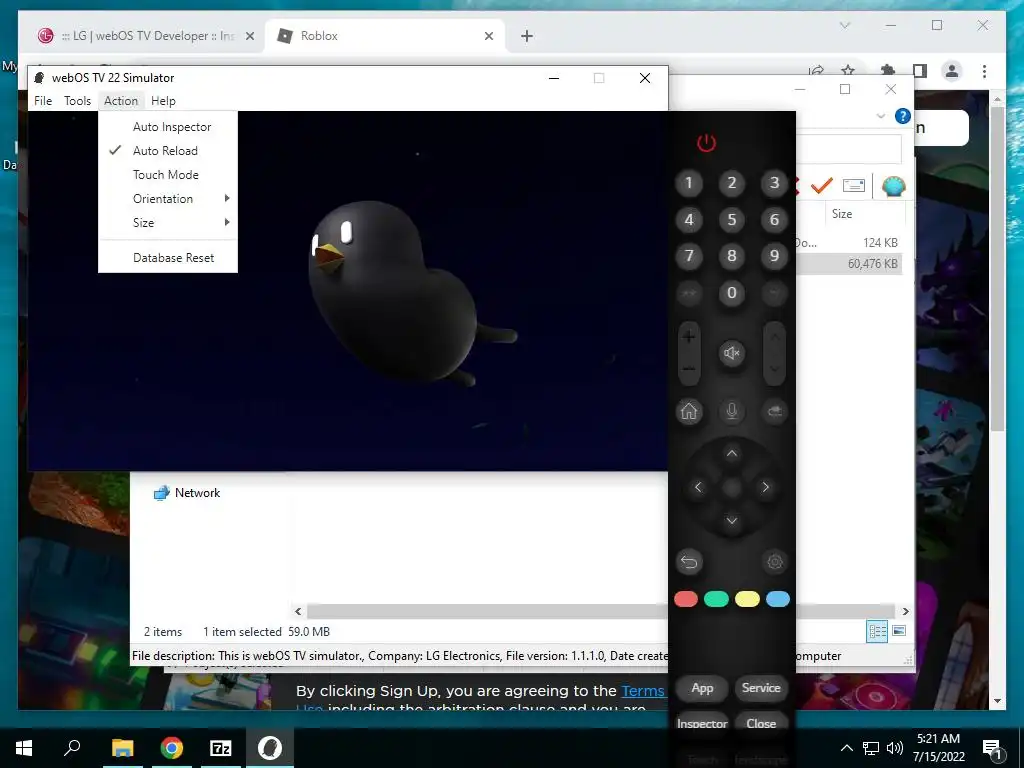This screenshot has height=768, width=1024.
Task: Click the Back arrow button on remote
Action: pos(688,562)
